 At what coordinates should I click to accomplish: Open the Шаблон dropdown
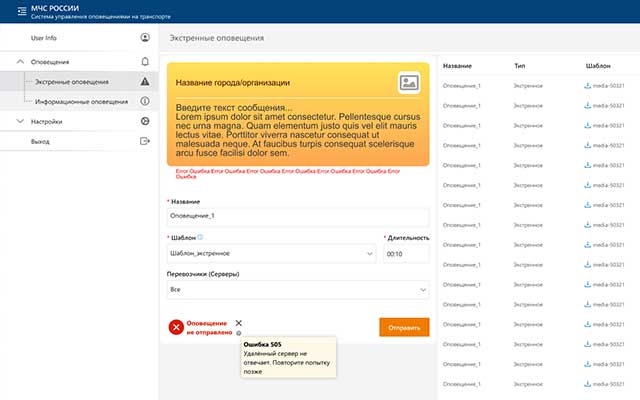271,253
